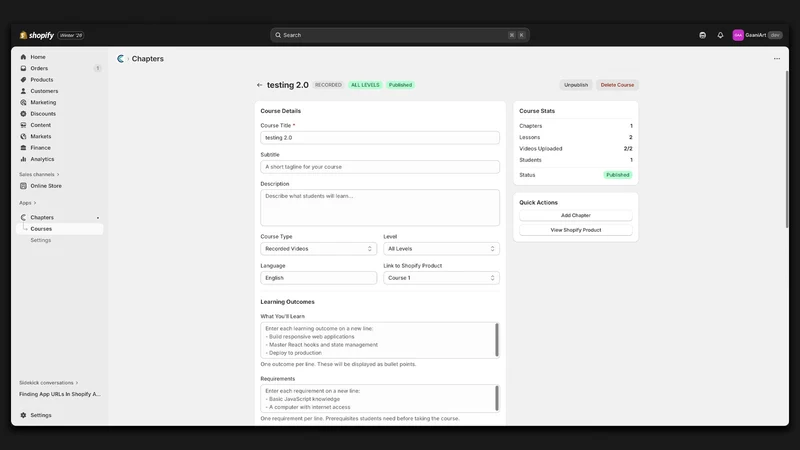The image size is (800, 450).
Task: Click the Marketing target icon
Action: click(23, 102)
